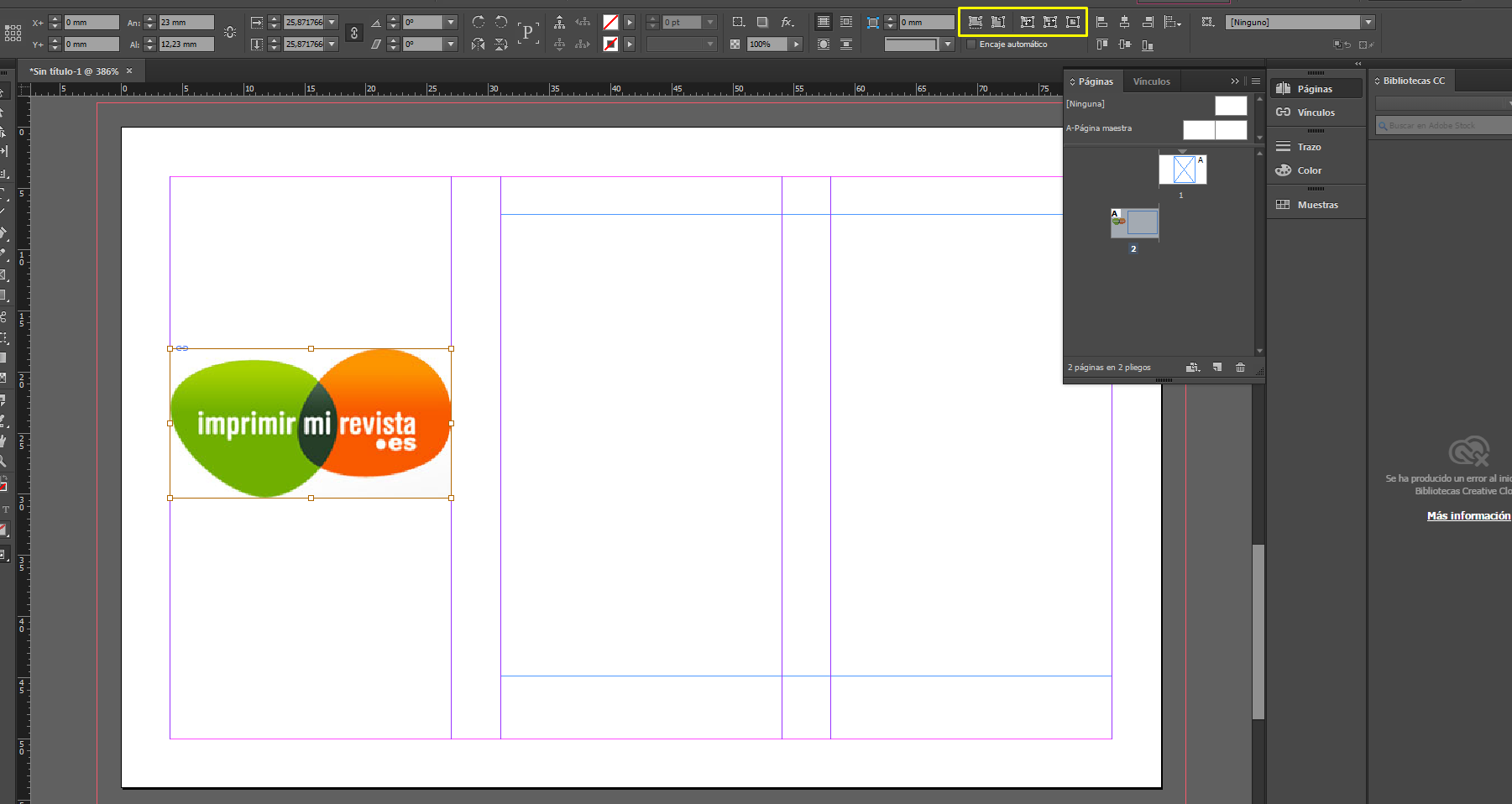Open the rotation angle dropdown
Viewport: 1512px width, 804px height.
coord(452,22)
